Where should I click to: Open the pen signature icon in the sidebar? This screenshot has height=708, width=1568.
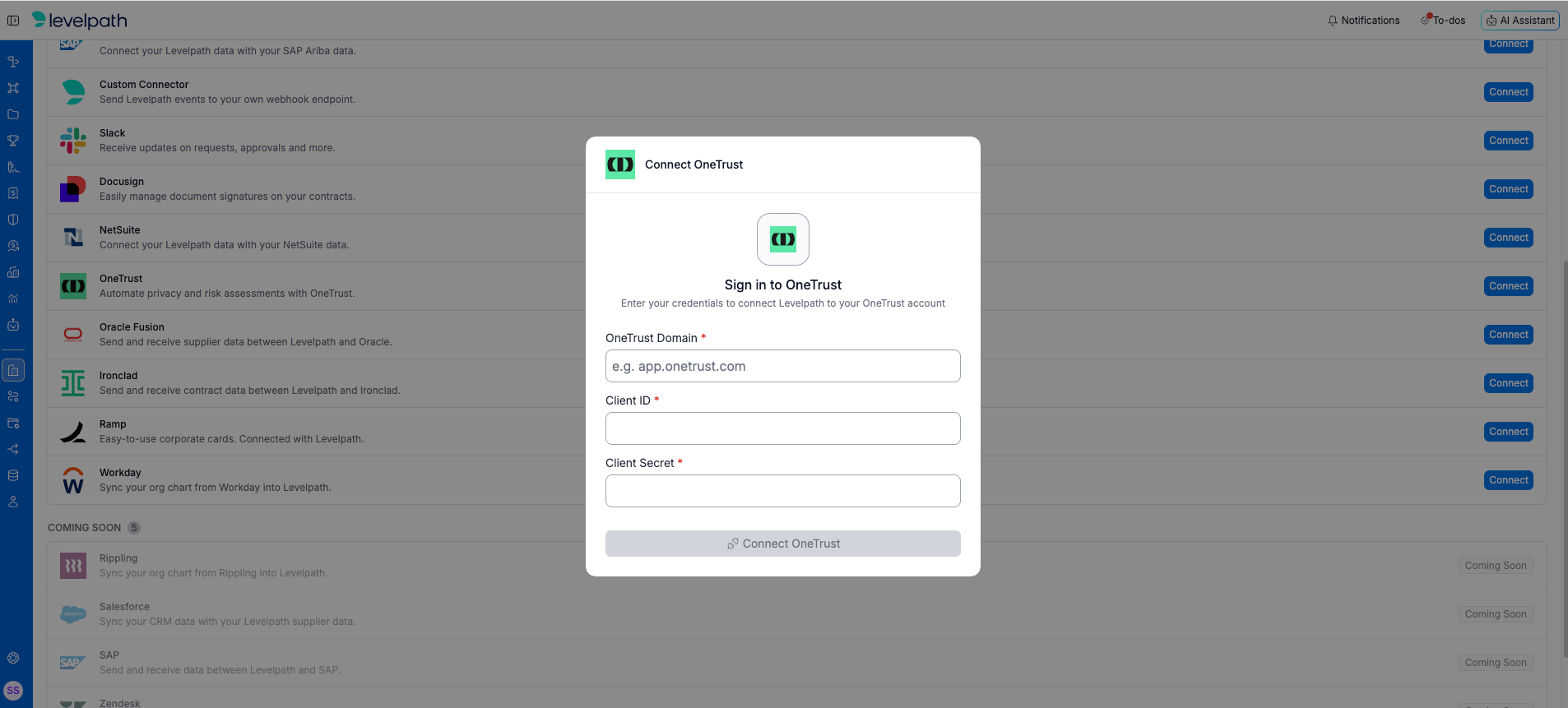(x=13, y=167)
